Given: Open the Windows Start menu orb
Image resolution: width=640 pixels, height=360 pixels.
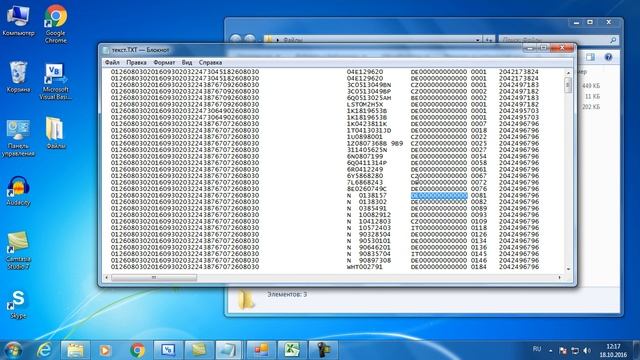Looking at the screenshot, I should tap(13, 350).
